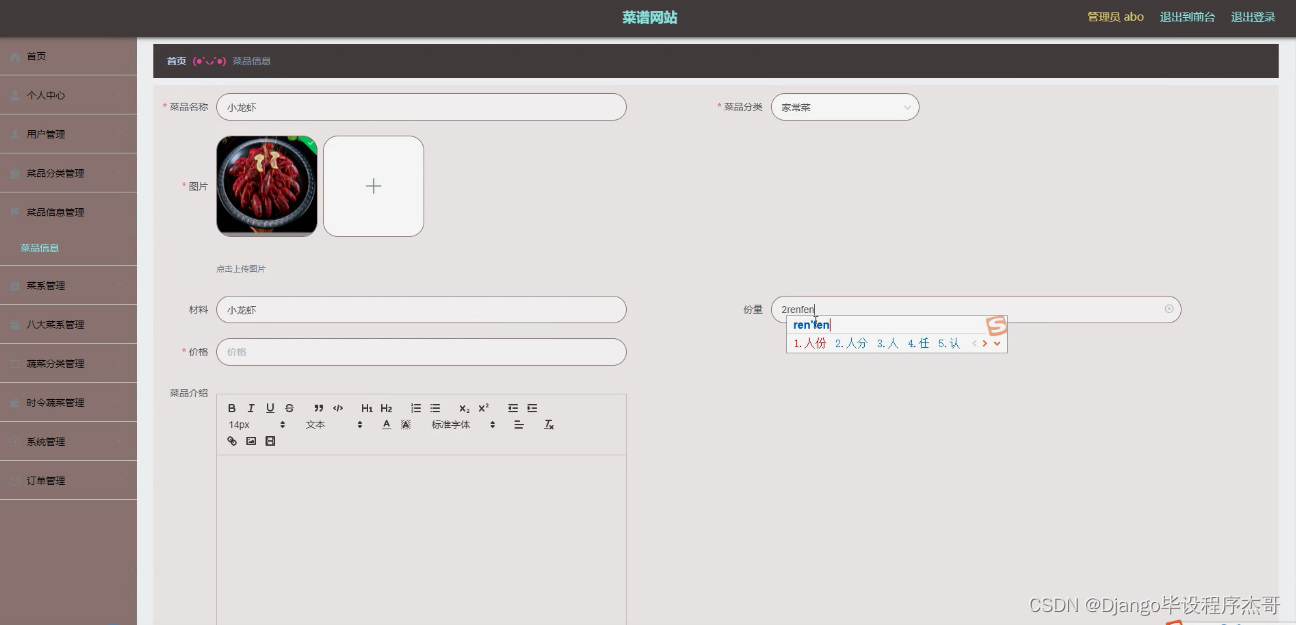This screenshot has height=625, width=1296.
Task: Clear the 份量 input field
Action: (x=1169, y=309)
